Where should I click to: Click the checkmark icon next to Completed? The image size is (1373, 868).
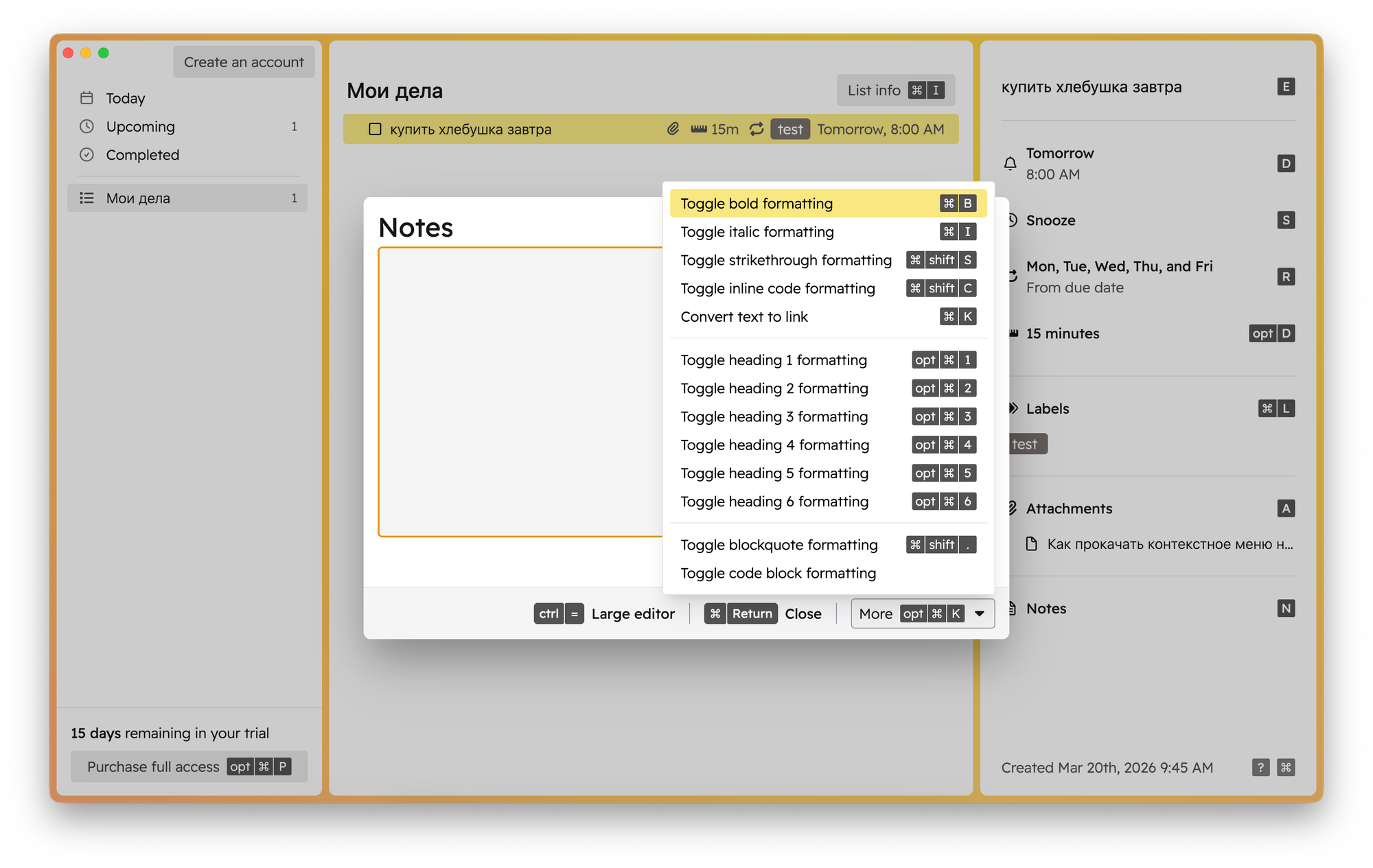86,155
